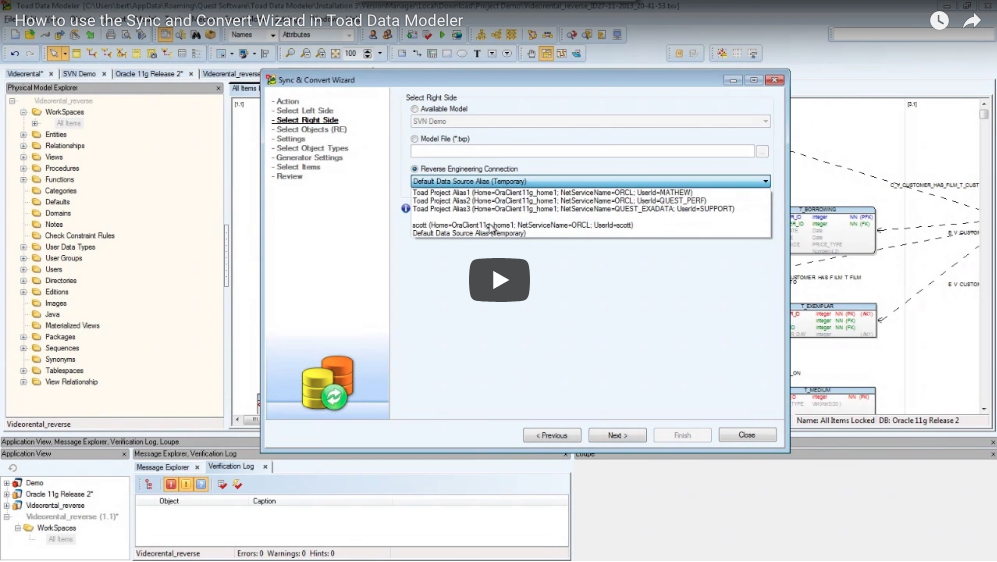Click the Watch Later clock icon
This screenshot has width=997, height=562.
938,20
